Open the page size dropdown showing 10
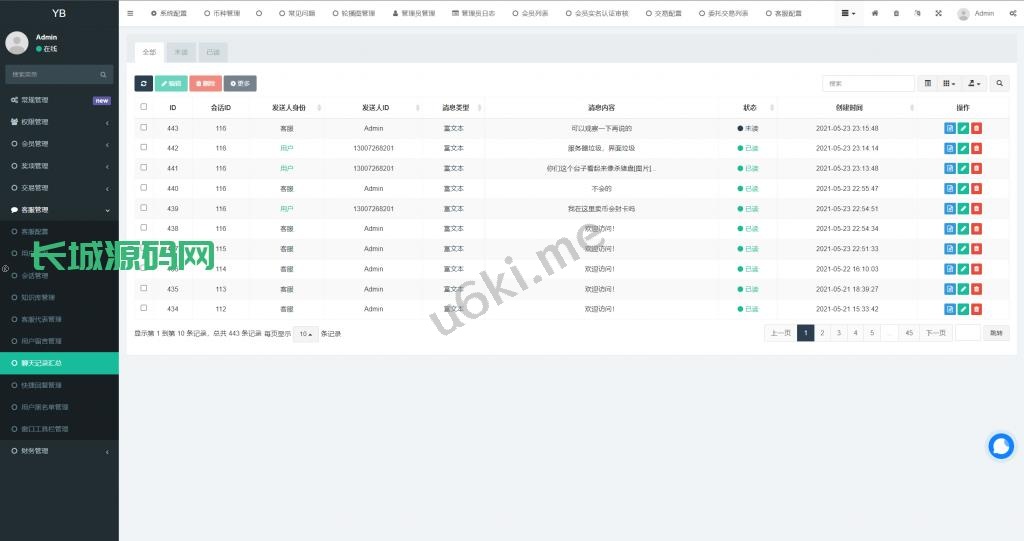Screen dimensions: 1024x541 coord(305,334)
